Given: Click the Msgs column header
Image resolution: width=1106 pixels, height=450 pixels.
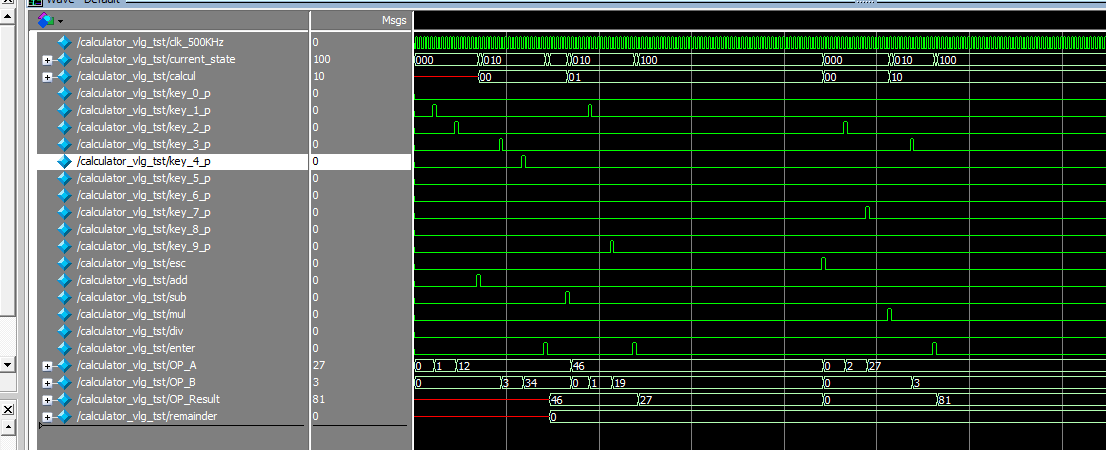Looking at the screenshot, I should (x=393, y=20).
